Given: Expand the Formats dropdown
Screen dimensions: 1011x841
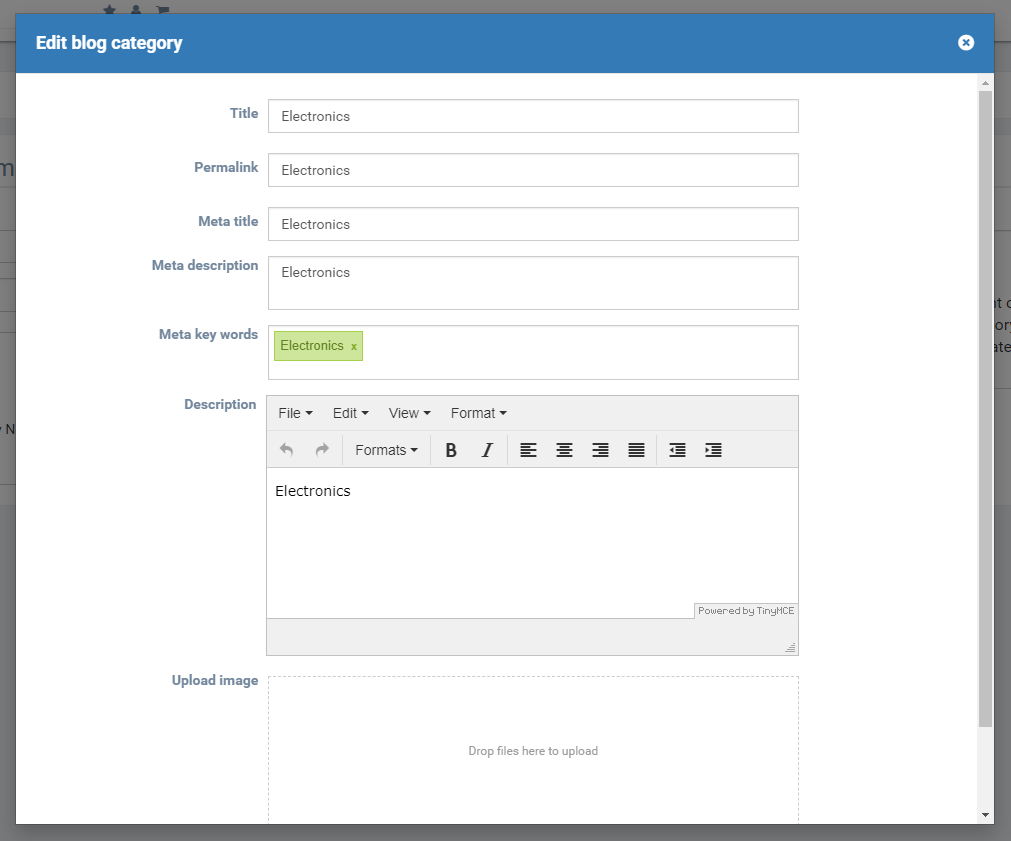Looking at the screenshot, I should pos(386,450).
